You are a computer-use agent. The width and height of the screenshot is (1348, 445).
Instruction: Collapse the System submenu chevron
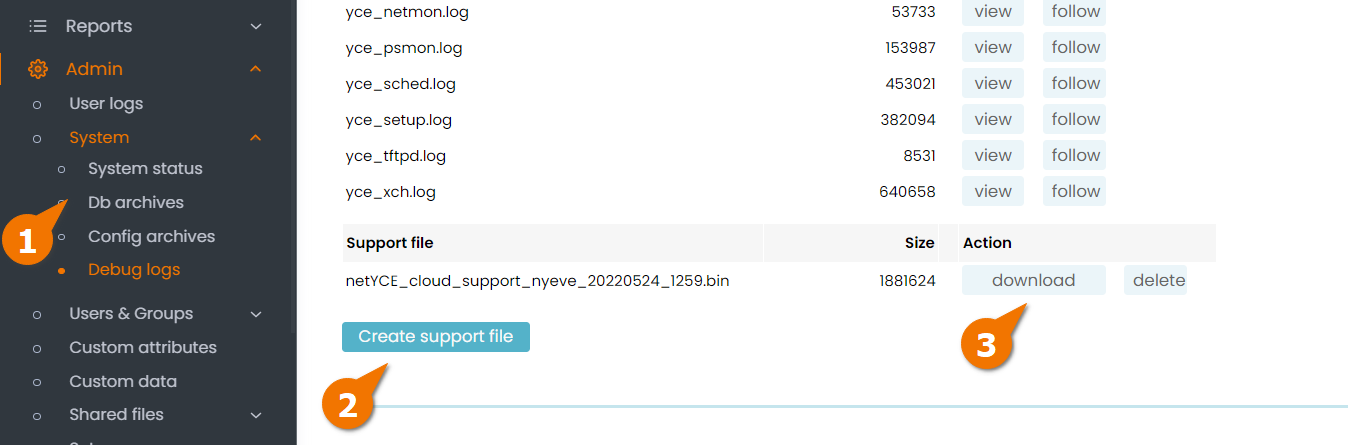coord(256,138)
